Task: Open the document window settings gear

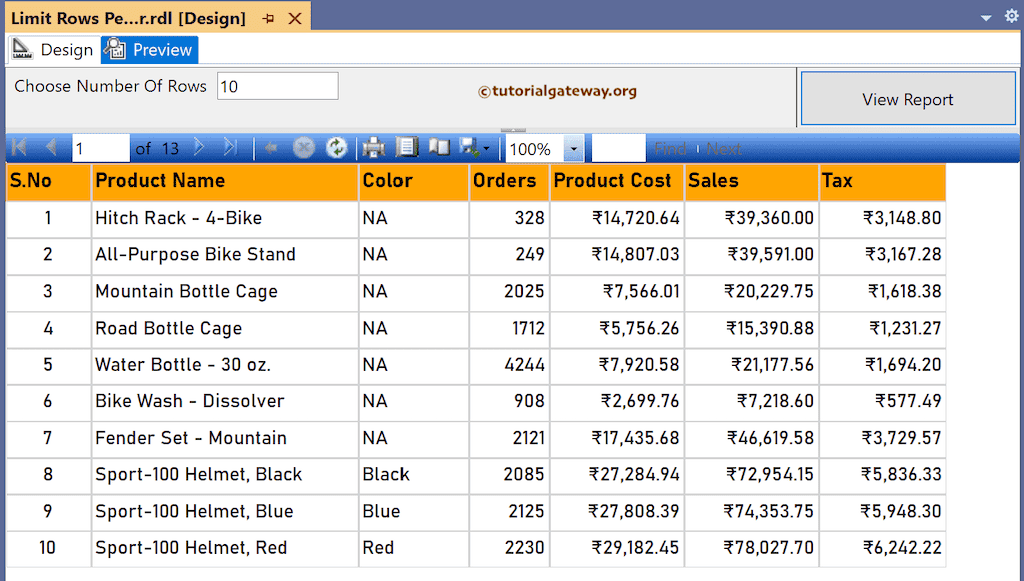Action: (x=1010, y=17)
